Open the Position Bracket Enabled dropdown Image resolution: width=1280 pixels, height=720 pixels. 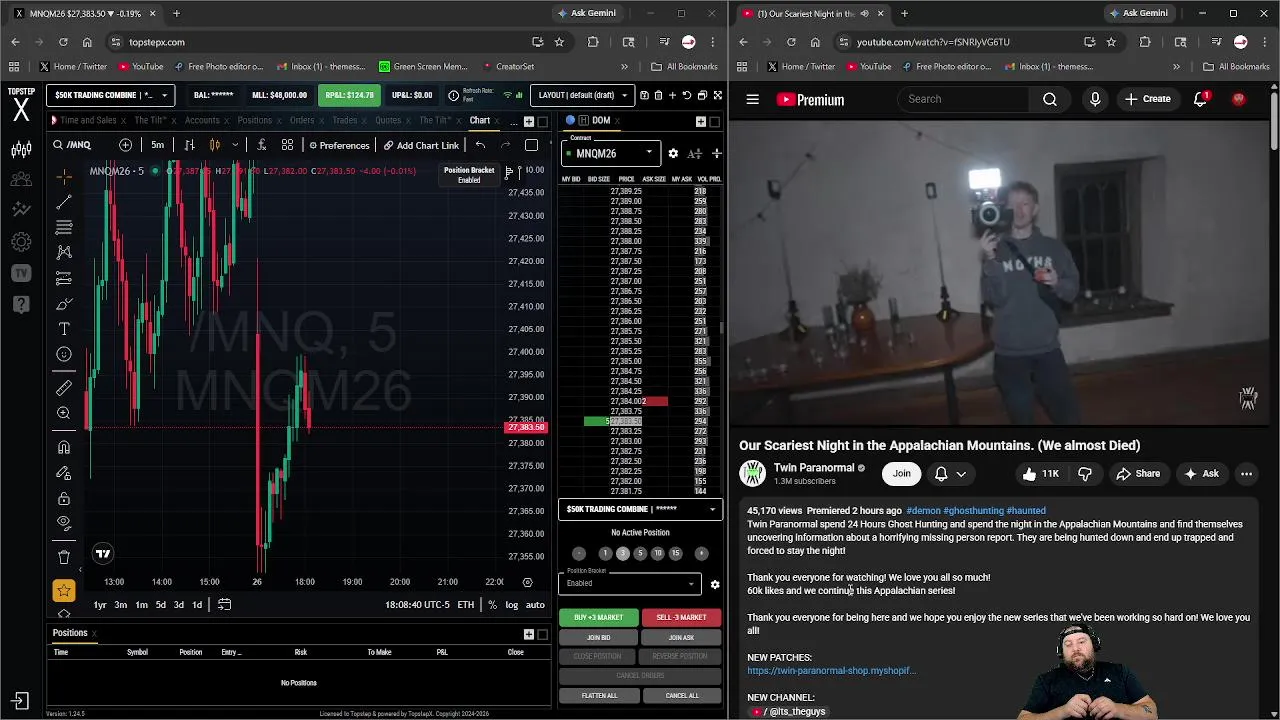coord(629,583)
